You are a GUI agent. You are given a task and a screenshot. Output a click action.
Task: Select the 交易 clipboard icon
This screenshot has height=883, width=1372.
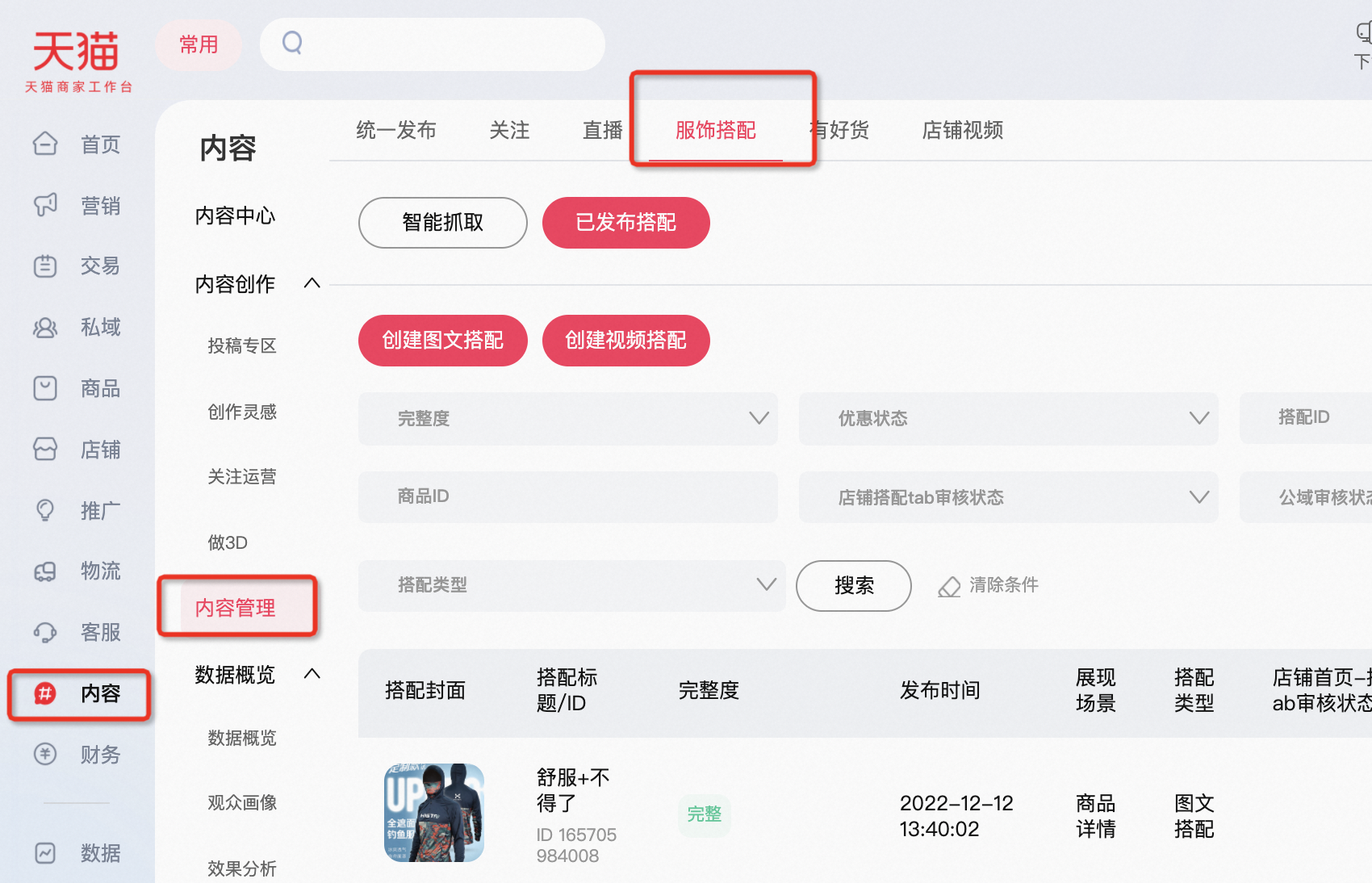(45, 266)
